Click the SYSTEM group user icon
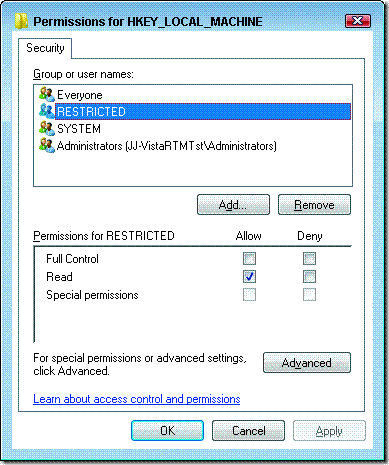 tap(47, 128)
